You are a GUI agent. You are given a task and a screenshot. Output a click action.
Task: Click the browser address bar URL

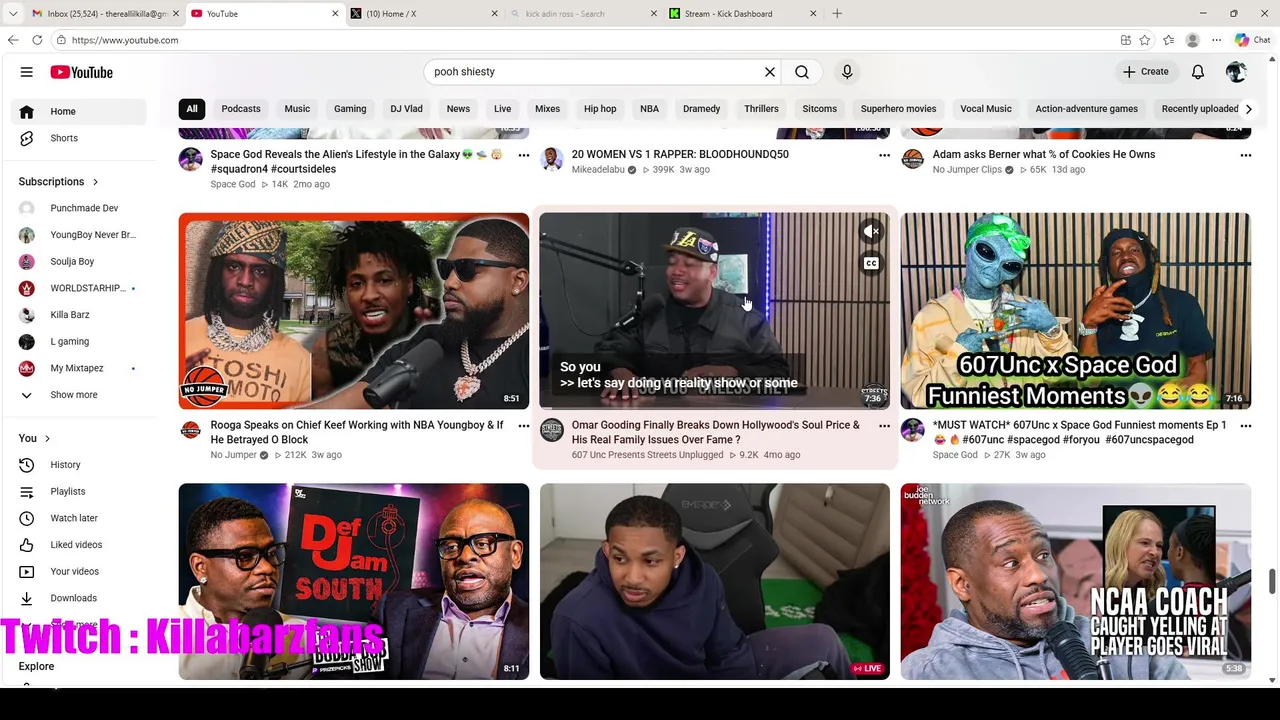point(125,40)
